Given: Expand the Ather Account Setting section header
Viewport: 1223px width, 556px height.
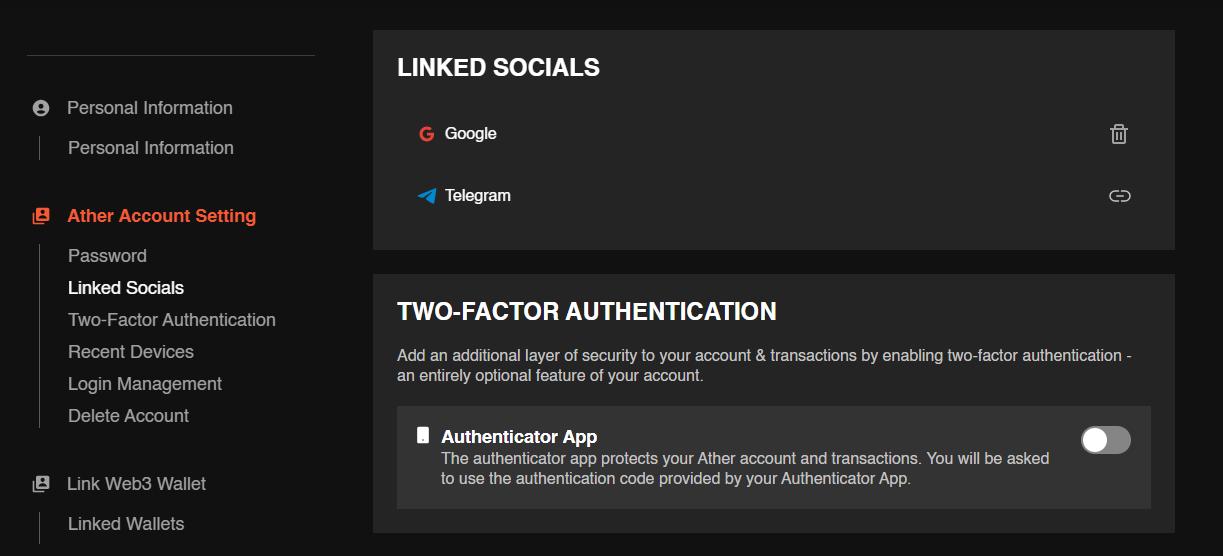Looking at the screenshot, I should click(161, 216).
